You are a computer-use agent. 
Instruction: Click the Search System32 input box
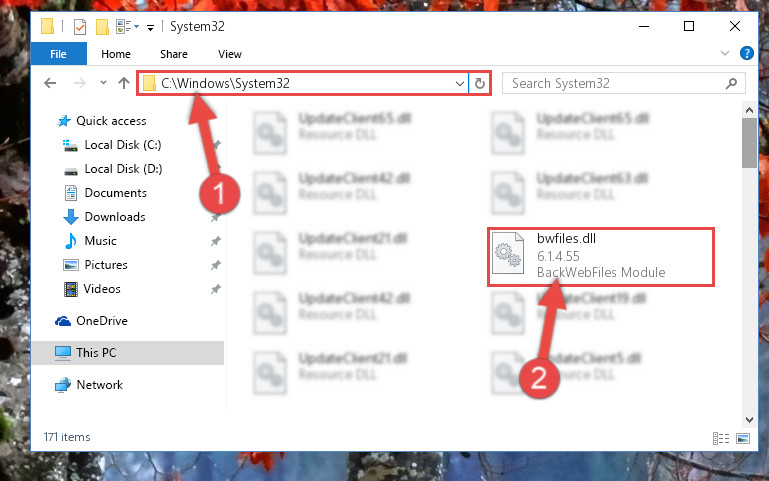pos(617,83)
